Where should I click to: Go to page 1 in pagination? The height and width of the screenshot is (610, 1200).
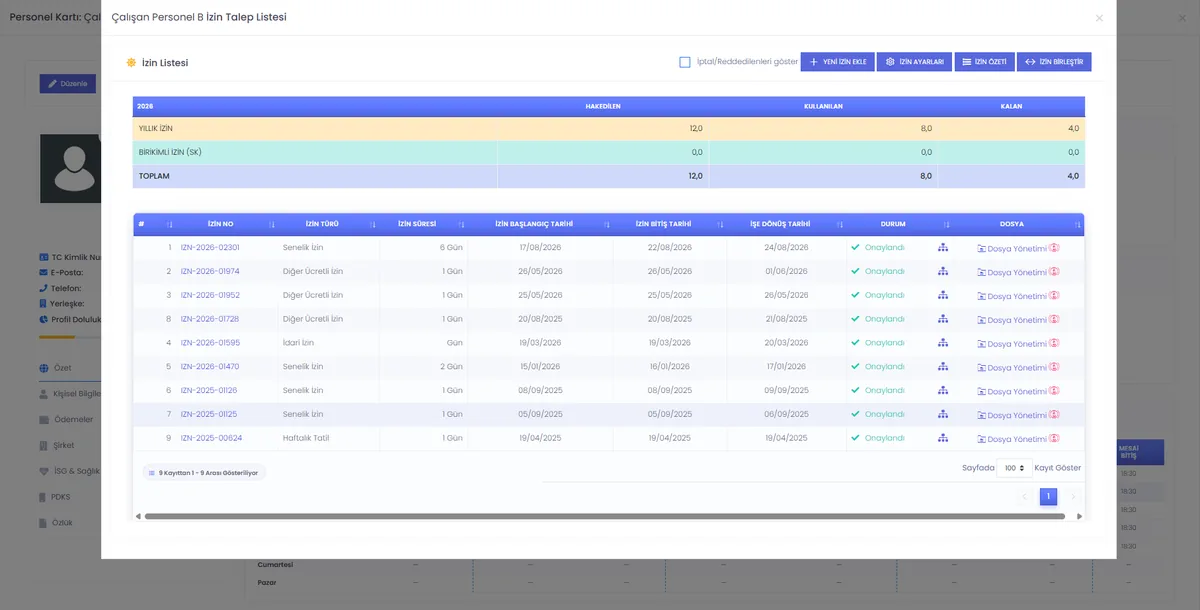(x=1048, y=496)
